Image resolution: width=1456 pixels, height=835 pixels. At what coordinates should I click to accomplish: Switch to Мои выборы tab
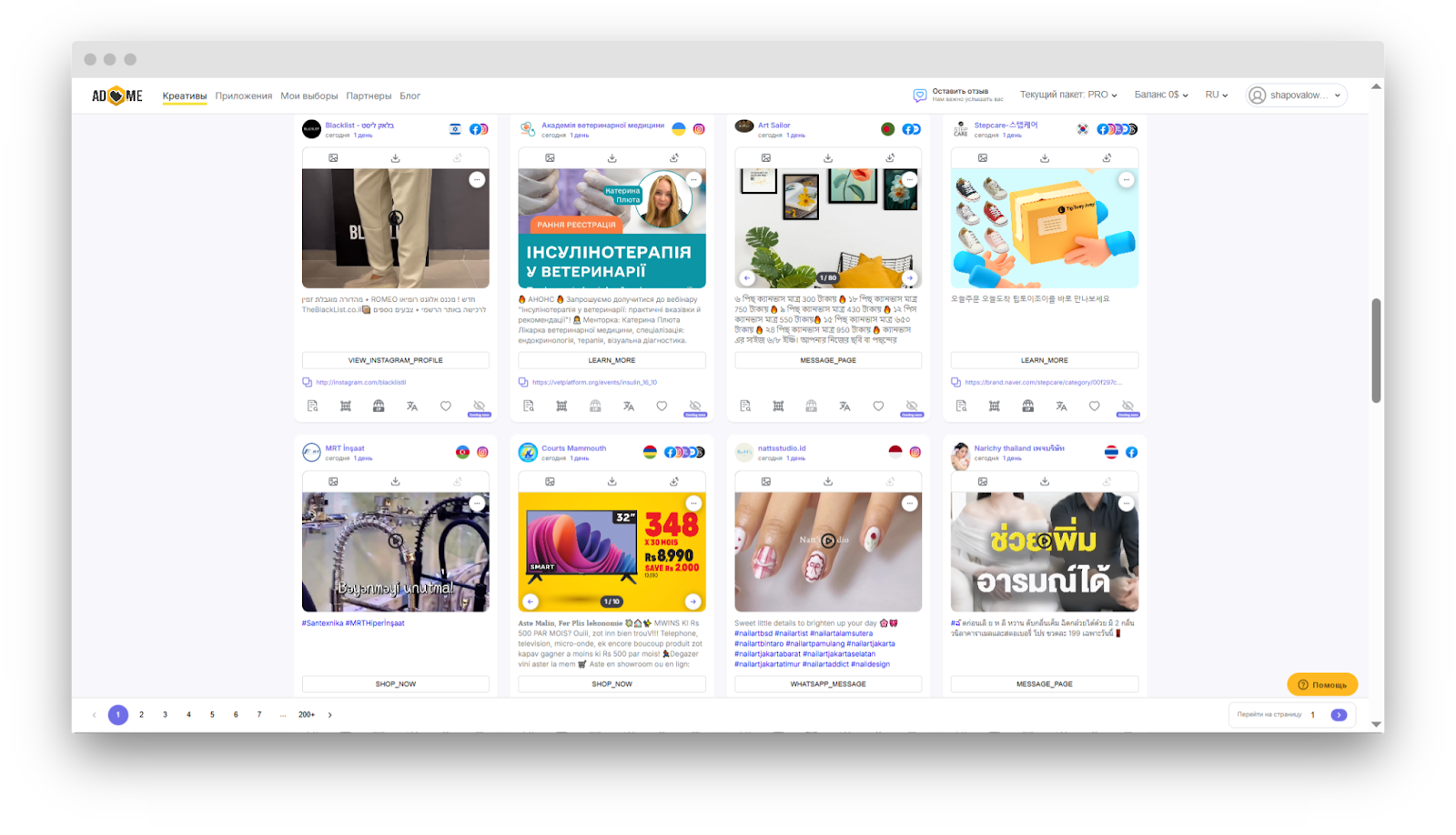click(308, 96)
